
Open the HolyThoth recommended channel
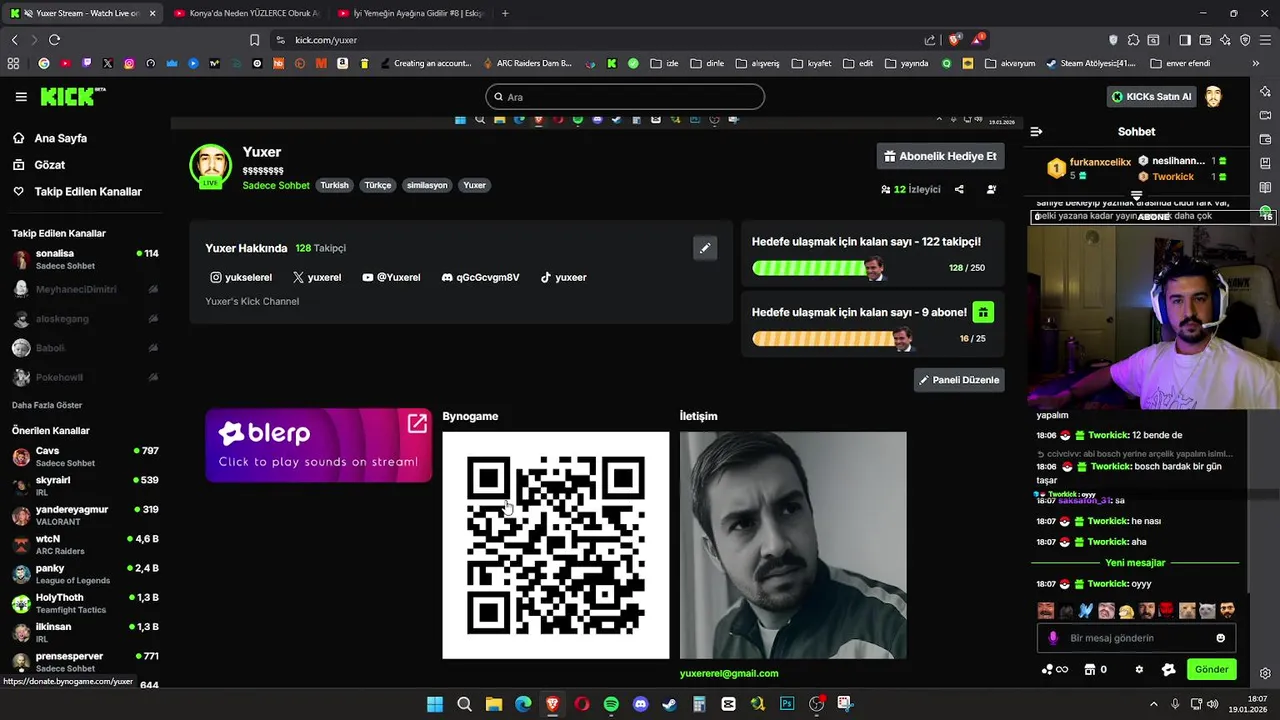click(x=85, y=603)
